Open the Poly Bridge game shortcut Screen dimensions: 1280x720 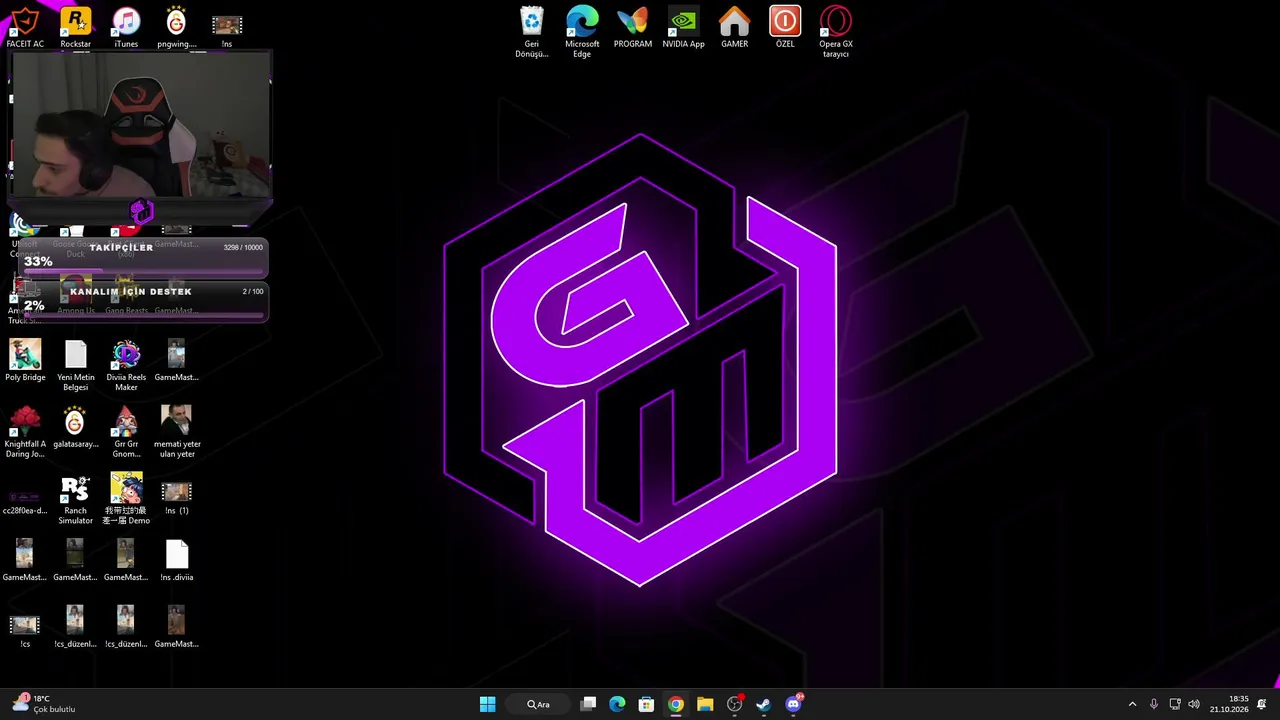click(x=25, y=361)
